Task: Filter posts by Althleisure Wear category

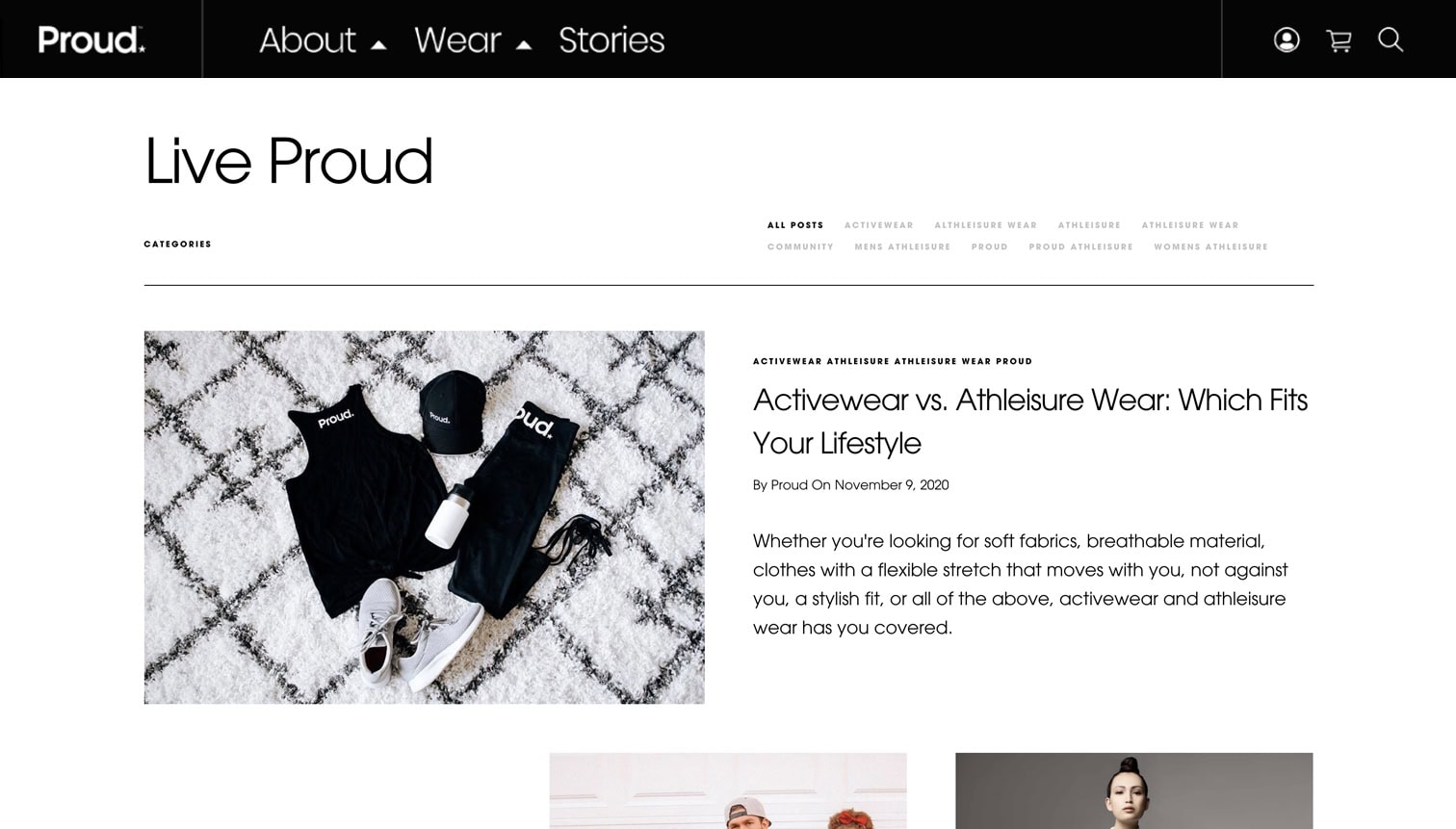Action: 985,225
